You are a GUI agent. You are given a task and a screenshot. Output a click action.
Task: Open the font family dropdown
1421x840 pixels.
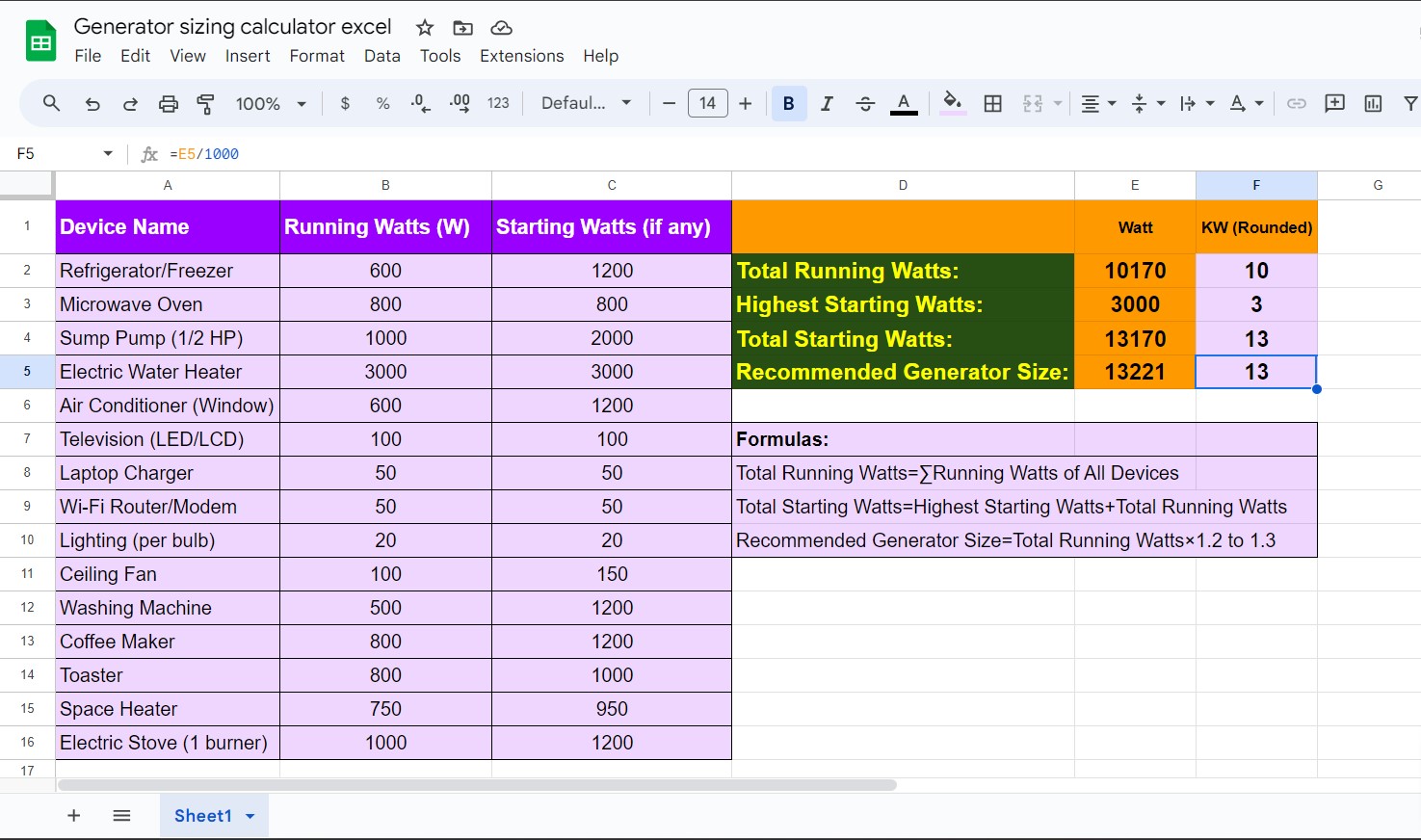586,103
